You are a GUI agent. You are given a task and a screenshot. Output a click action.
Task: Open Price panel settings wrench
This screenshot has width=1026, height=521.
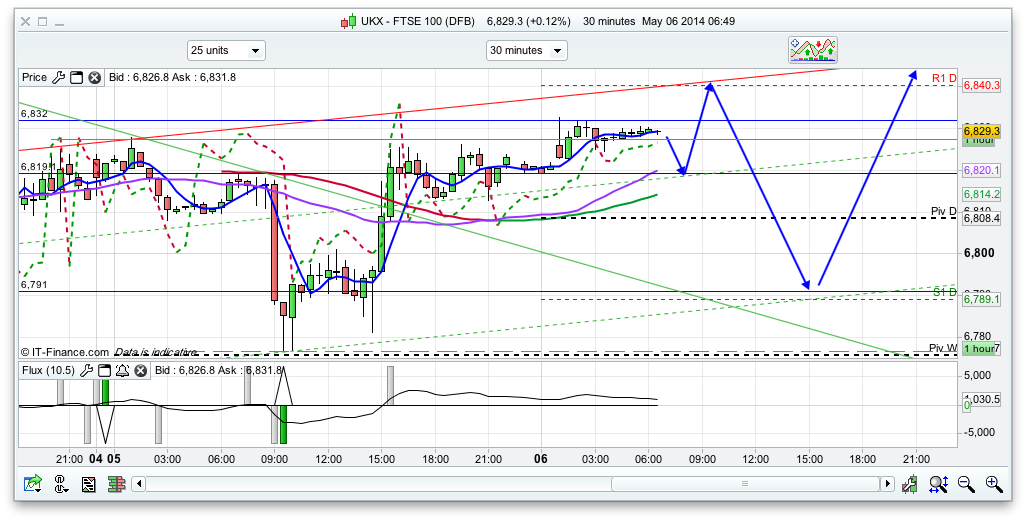click(x=59, y=77)
